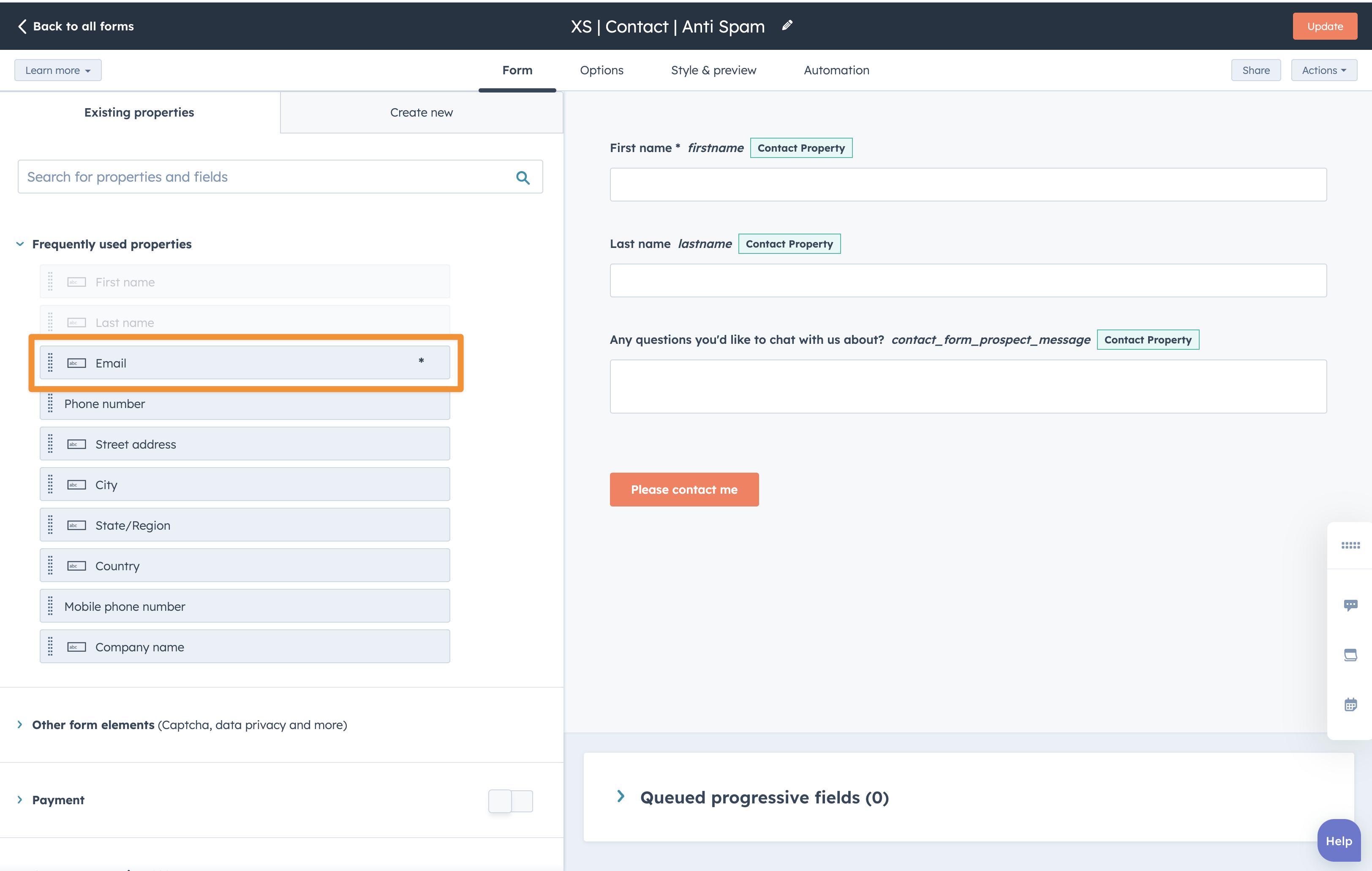This screenshot has width=1372, height=871.
Task: Click the contact_form_prospect_message internal name
Action: pyautogui.click(x=990, y=340)
